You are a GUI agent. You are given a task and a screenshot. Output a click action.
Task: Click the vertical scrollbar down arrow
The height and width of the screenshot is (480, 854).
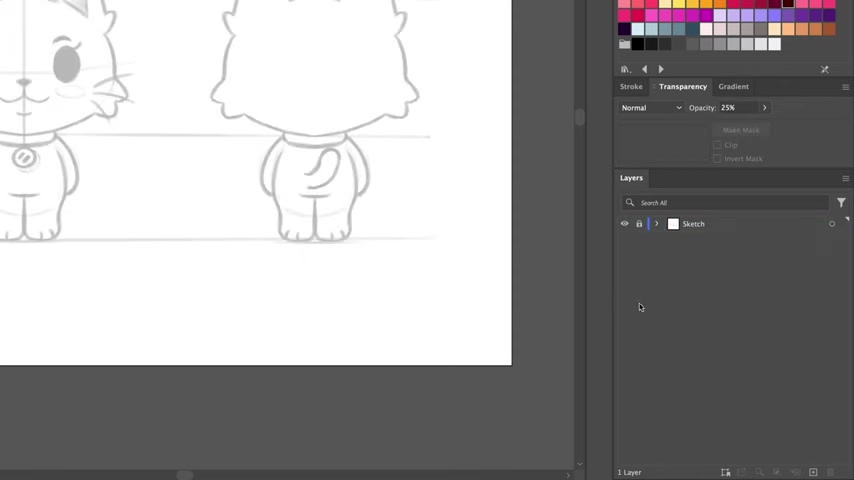[580, 464]
